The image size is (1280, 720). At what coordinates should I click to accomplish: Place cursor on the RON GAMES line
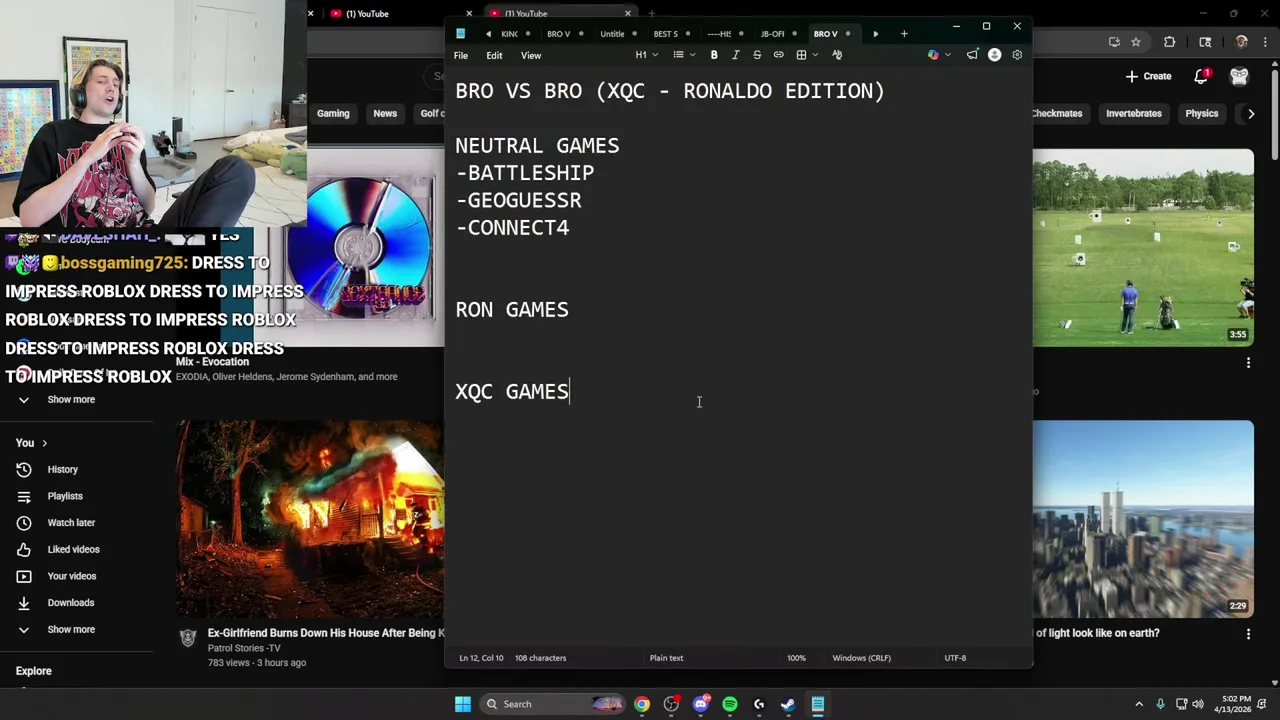(512, 310)
